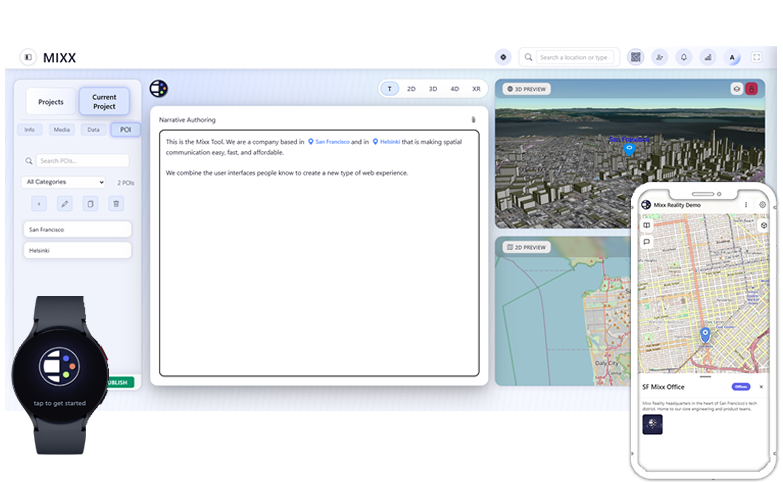Click the SF Mixx Office title
This screenshot has width=783, height=482.
(663, 387)
